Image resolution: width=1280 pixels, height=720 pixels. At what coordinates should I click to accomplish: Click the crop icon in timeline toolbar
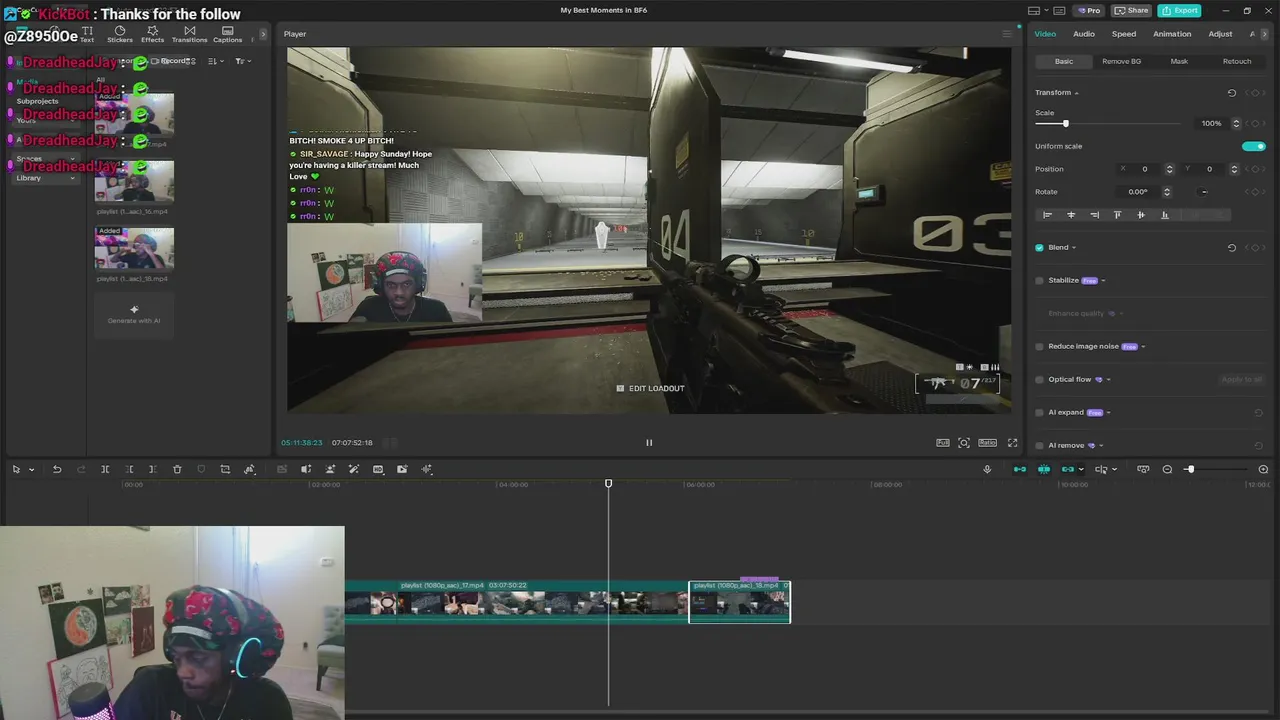coord(225,469)
